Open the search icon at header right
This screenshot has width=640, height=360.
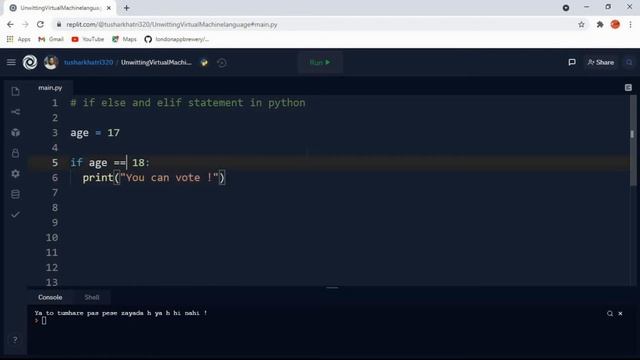click(629, 62)
